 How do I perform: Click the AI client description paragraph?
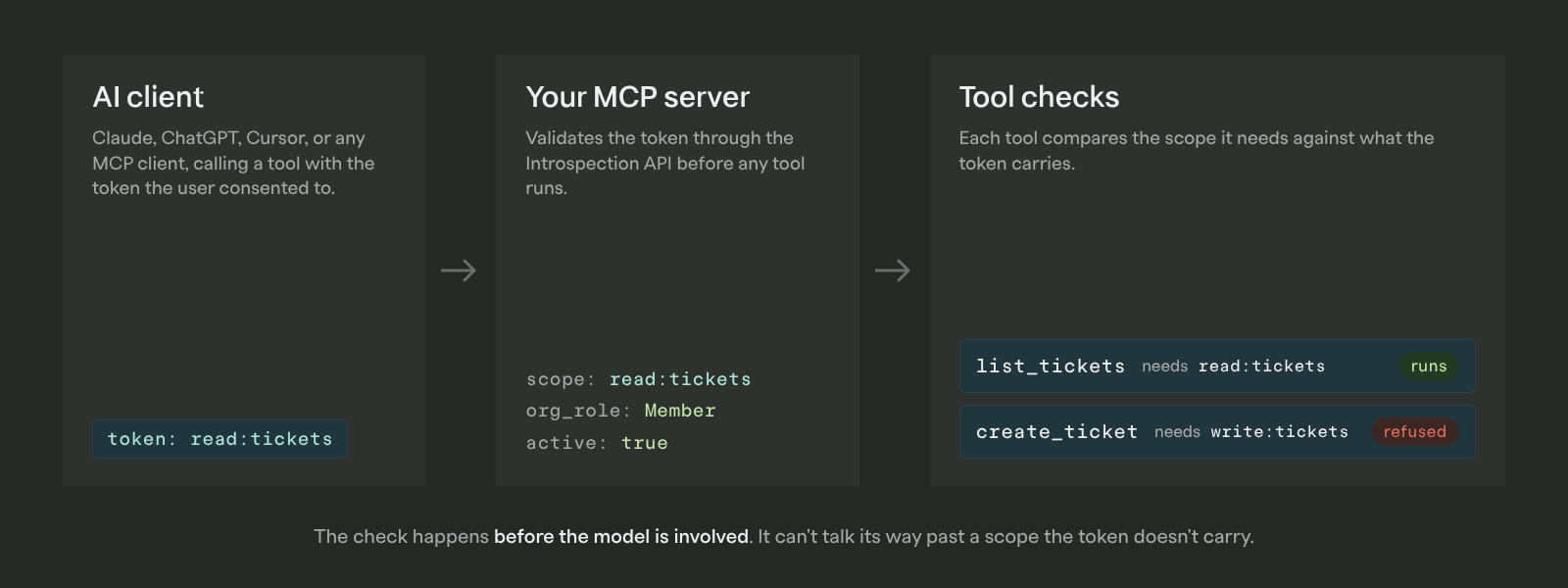(x=233, y=163)
